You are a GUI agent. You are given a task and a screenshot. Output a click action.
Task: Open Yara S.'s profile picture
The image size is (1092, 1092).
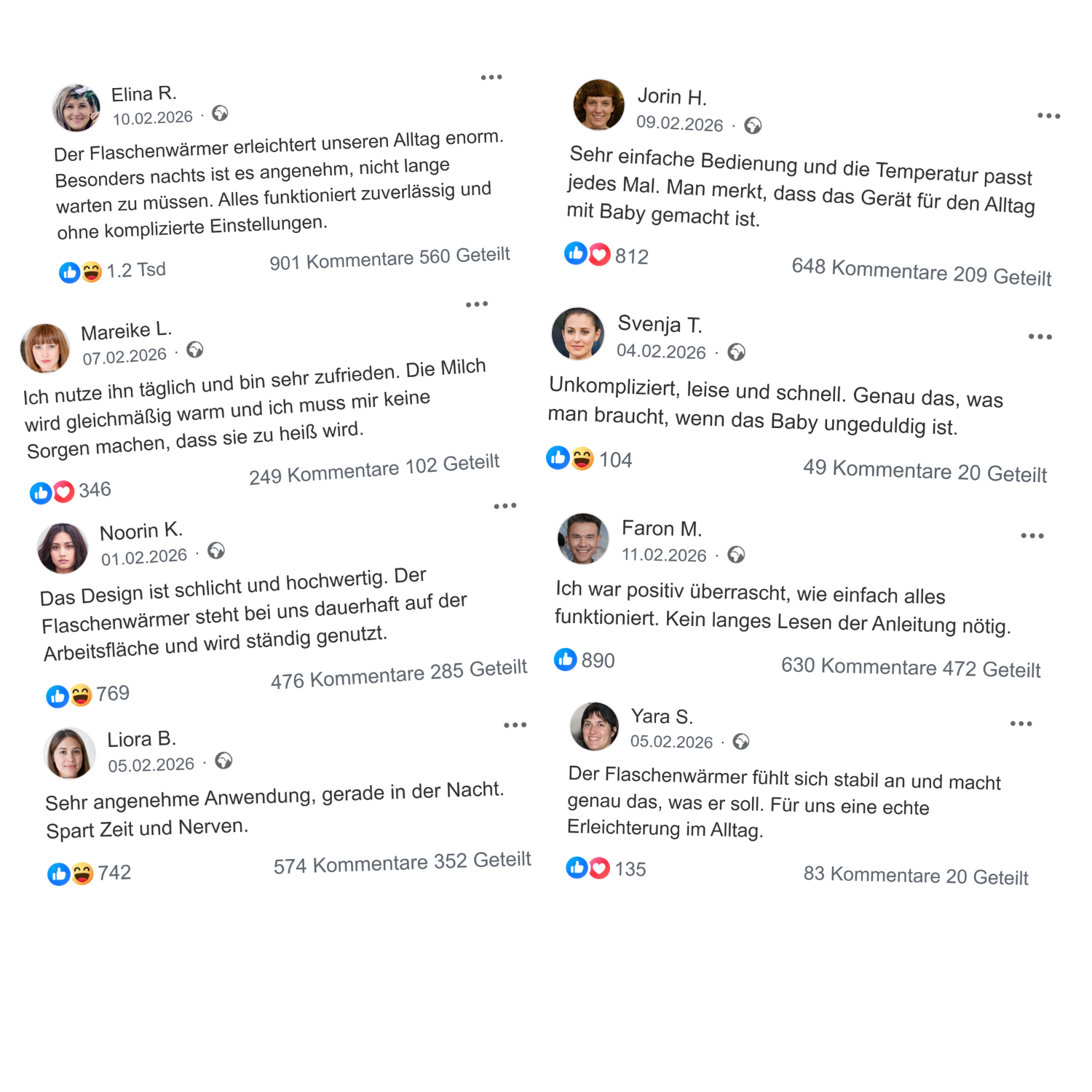595,727
